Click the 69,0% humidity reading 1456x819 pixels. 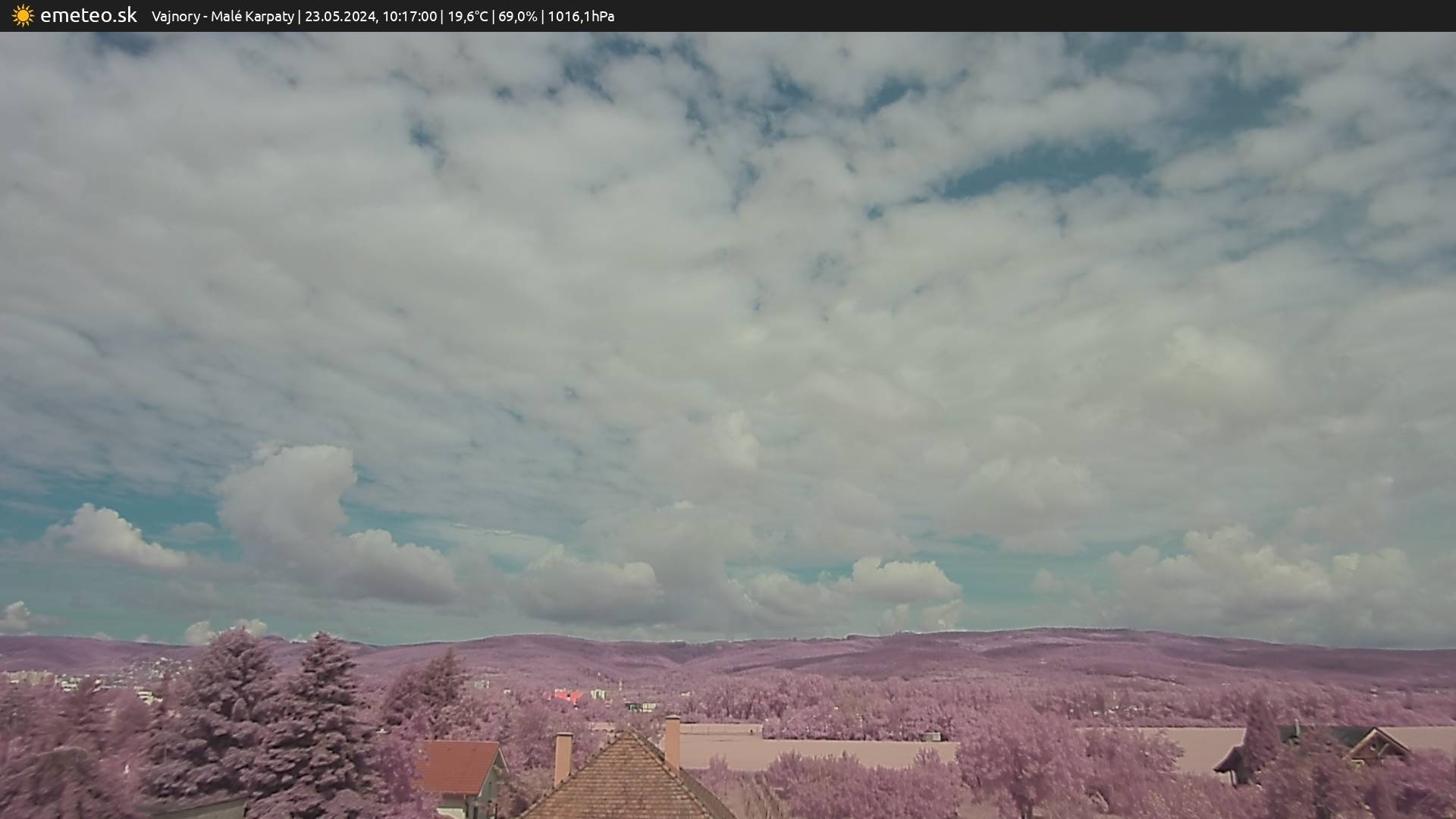(517, 16)
